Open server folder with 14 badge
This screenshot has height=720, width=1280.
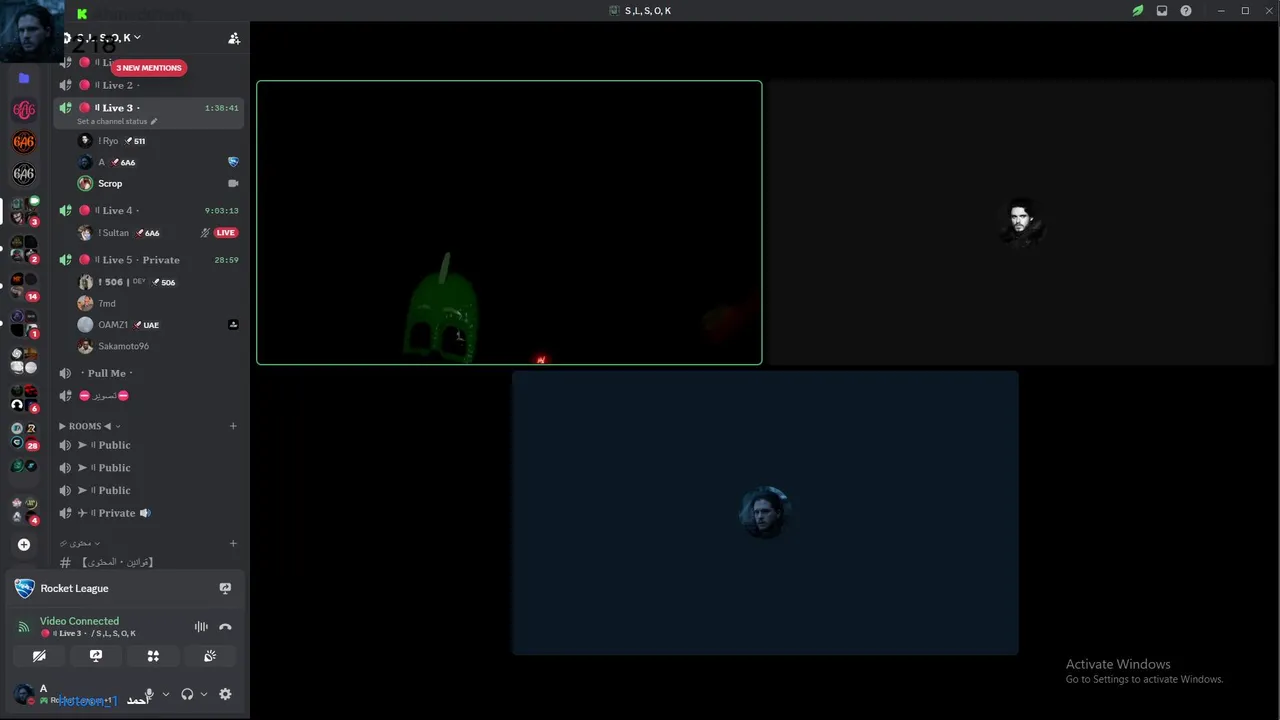point(24,286)
